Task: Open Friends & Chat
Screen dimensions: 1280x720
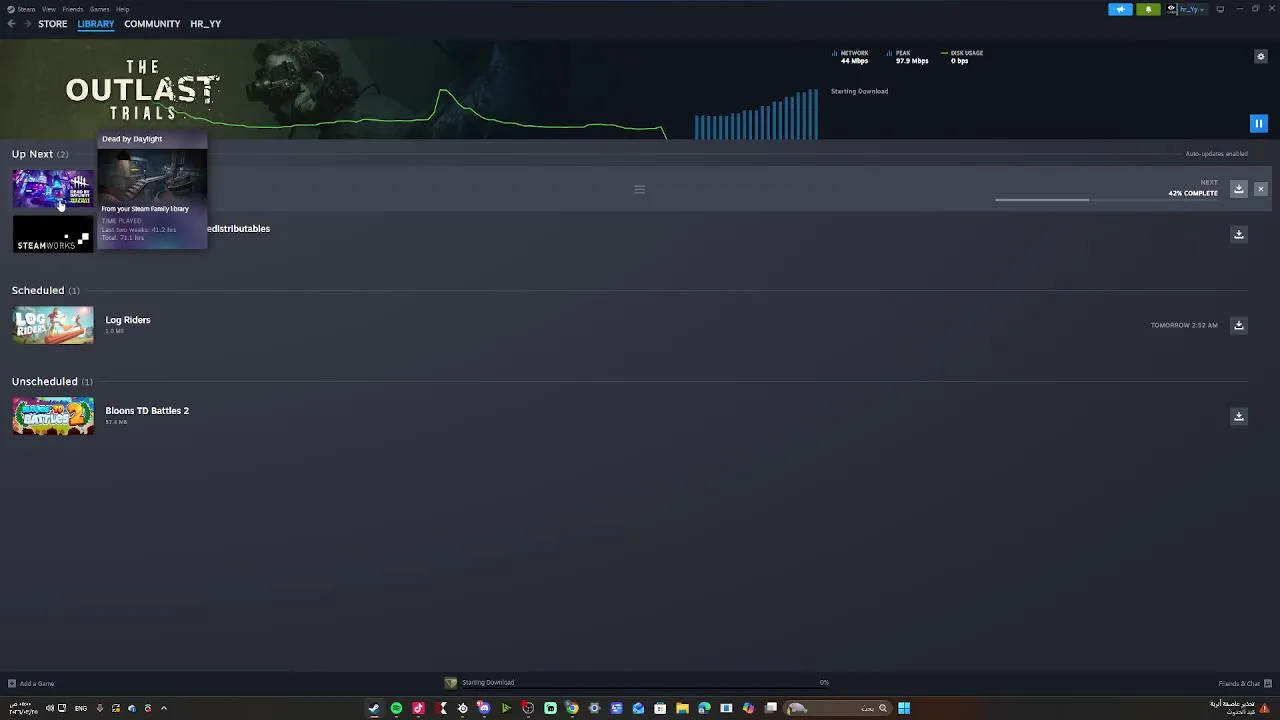Action: tap(1243, 684)
